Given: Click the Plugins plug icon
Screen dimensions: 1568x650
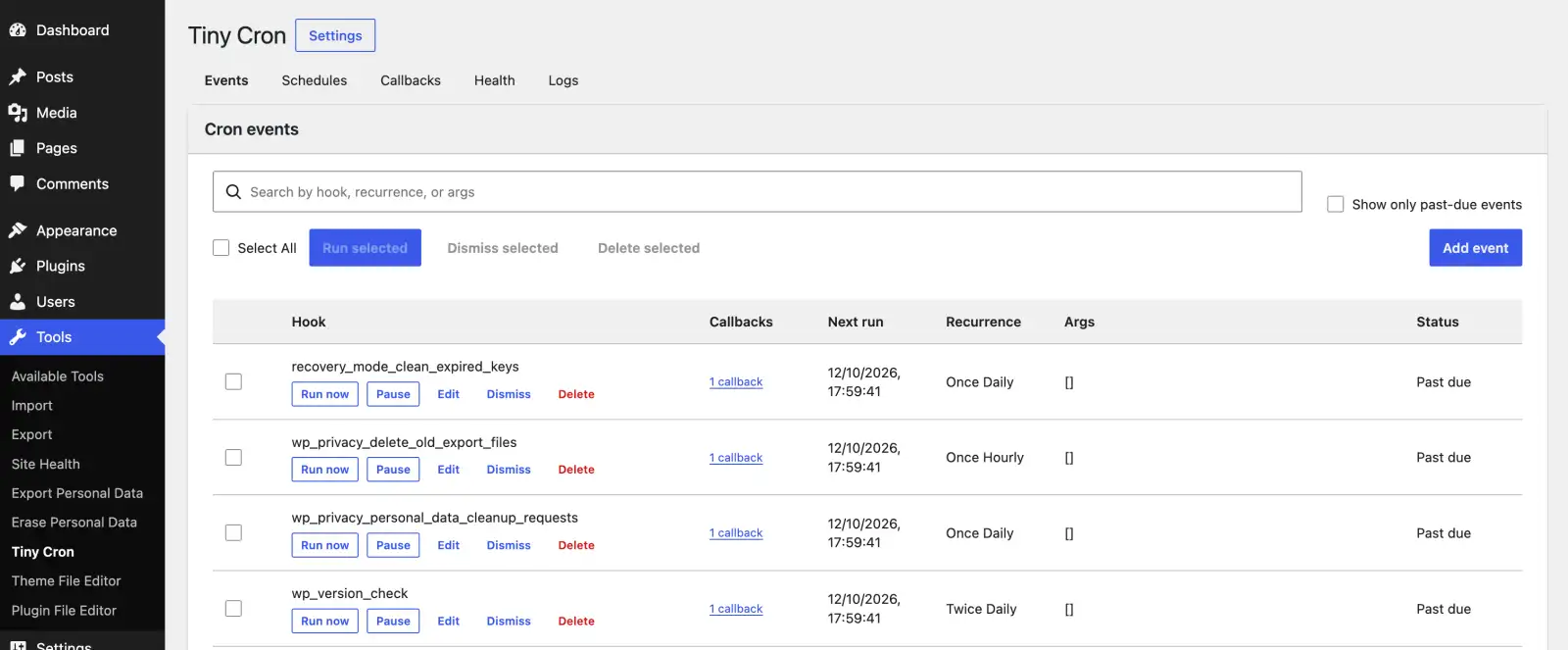Looking at the screenshot, I should (x=18, y=266).
